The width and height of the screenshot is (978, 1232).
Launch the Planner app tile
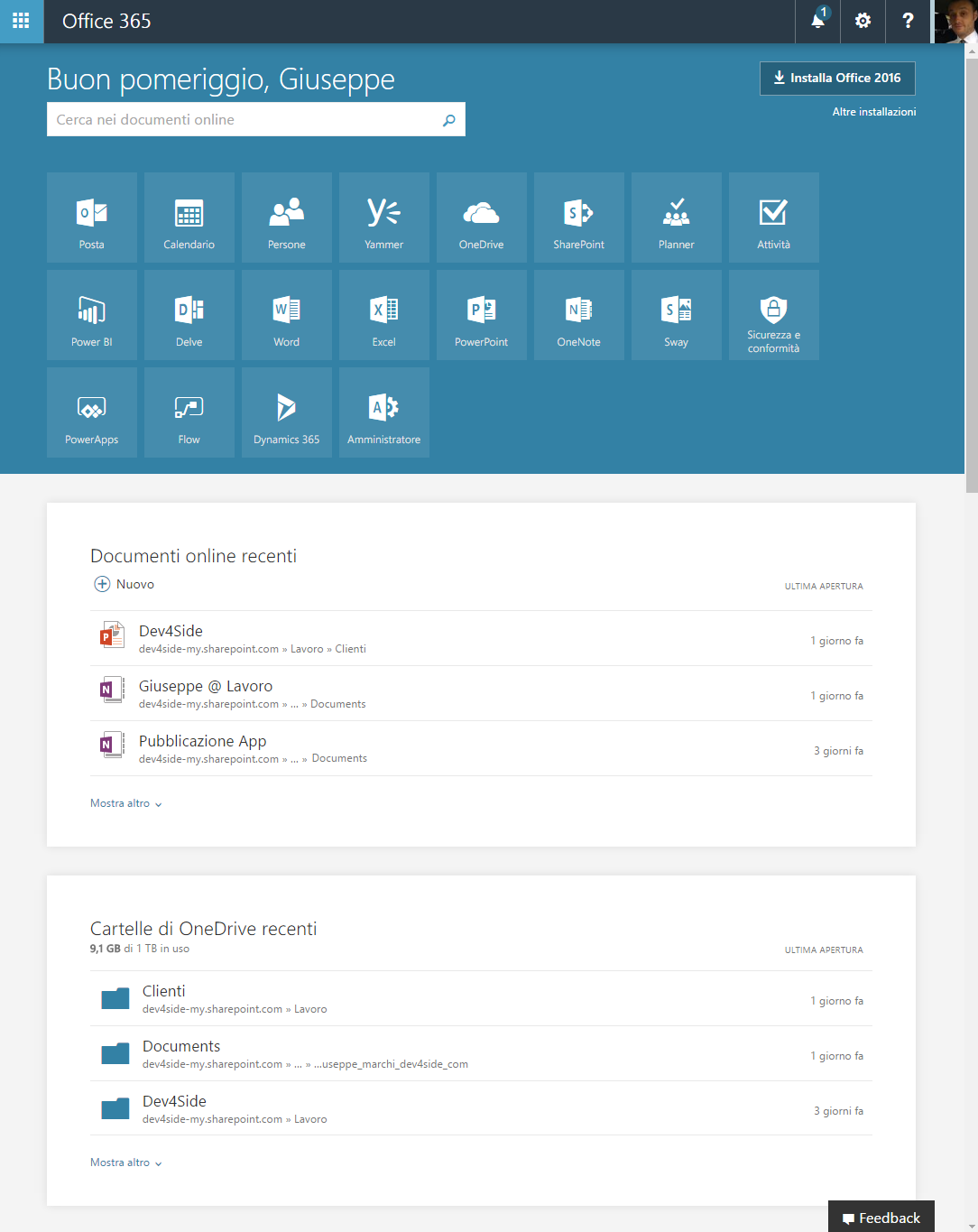pos(677,218)
